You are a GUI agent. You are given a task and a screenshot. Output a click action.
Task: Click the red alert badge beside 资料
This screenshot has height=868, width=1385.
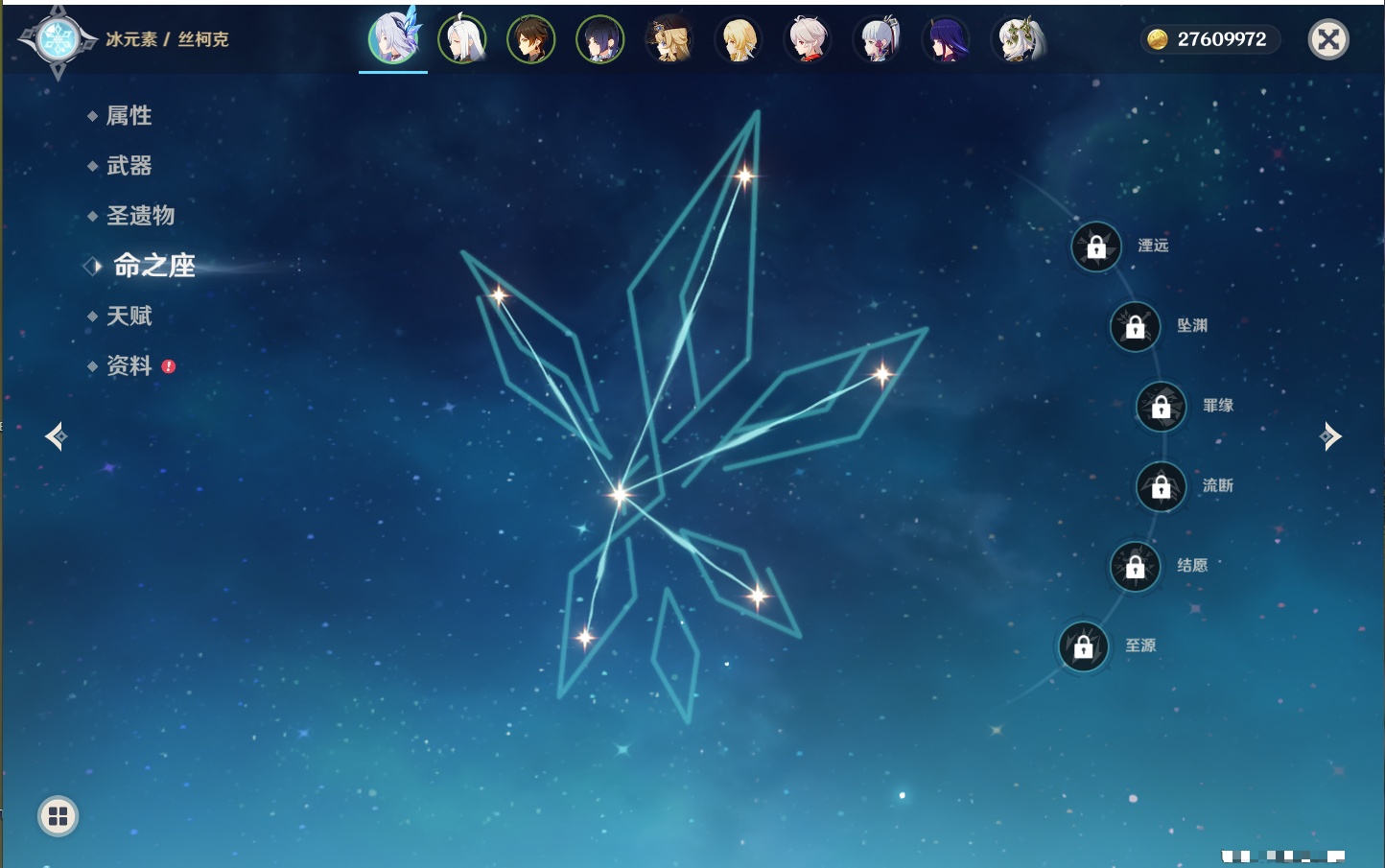(x=169, y=366)
